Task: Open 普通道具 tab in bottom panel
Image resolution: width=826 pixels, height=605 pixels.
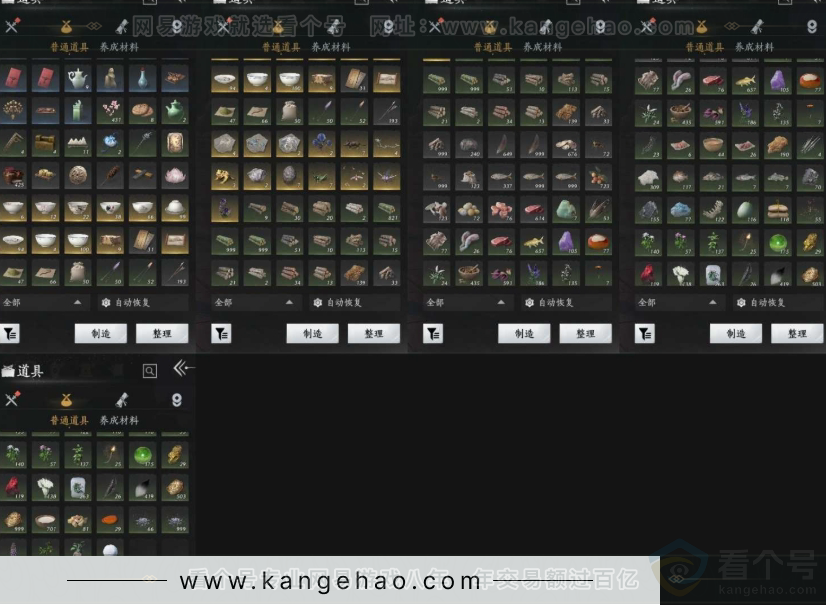Action: [70, 420]
